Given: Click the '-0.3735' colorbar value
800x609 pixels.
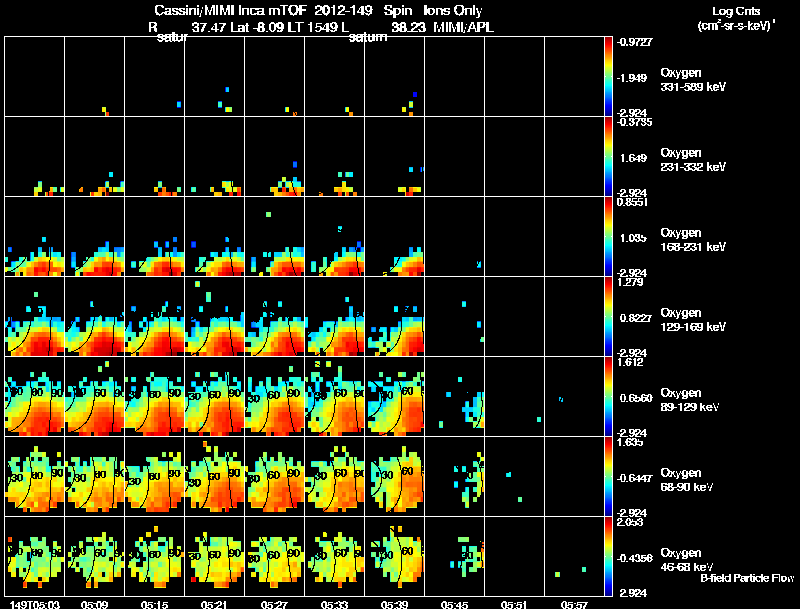Looking at the screenshot, I should click(x=634, y=122).
